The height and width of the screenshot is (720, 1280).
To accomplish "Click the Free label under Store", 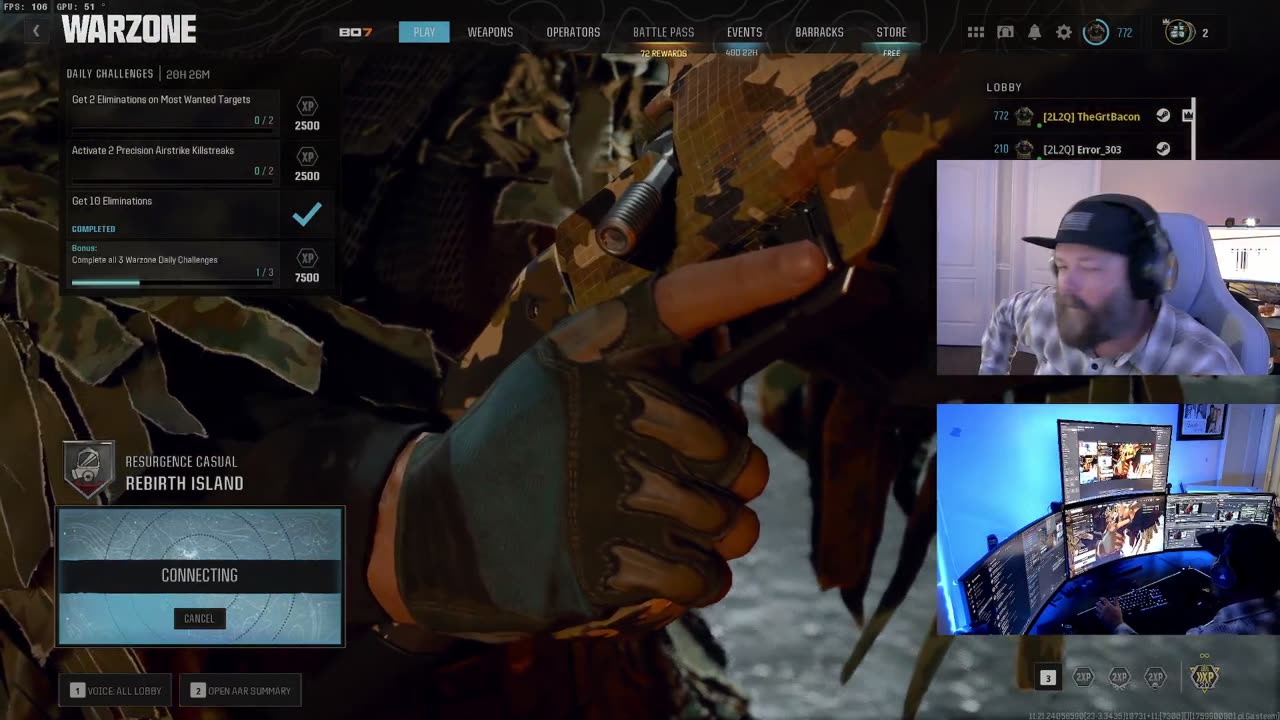I will coord(891,53).
